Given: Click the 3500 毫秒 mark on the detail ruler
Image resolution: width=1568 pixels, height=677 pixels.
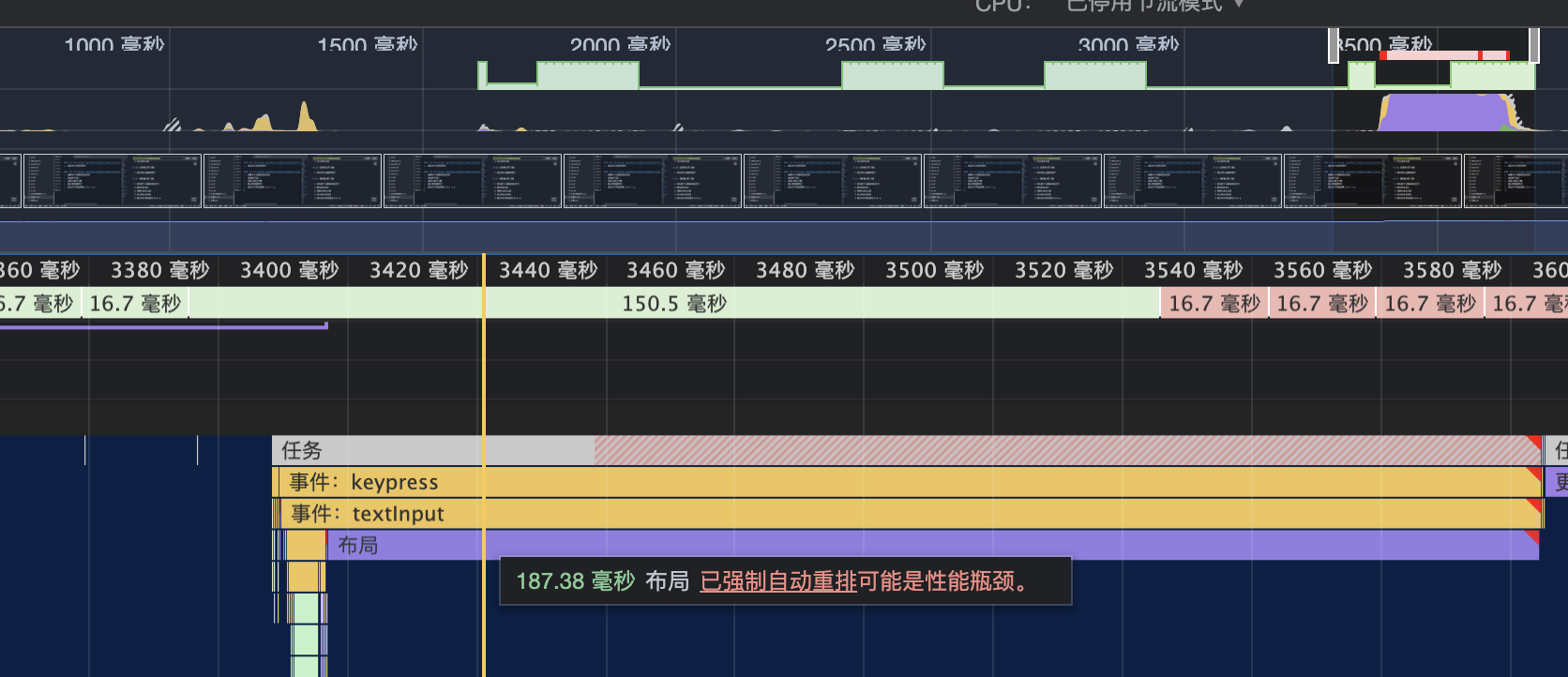Looking at the screenshot, I should point(934,271).
